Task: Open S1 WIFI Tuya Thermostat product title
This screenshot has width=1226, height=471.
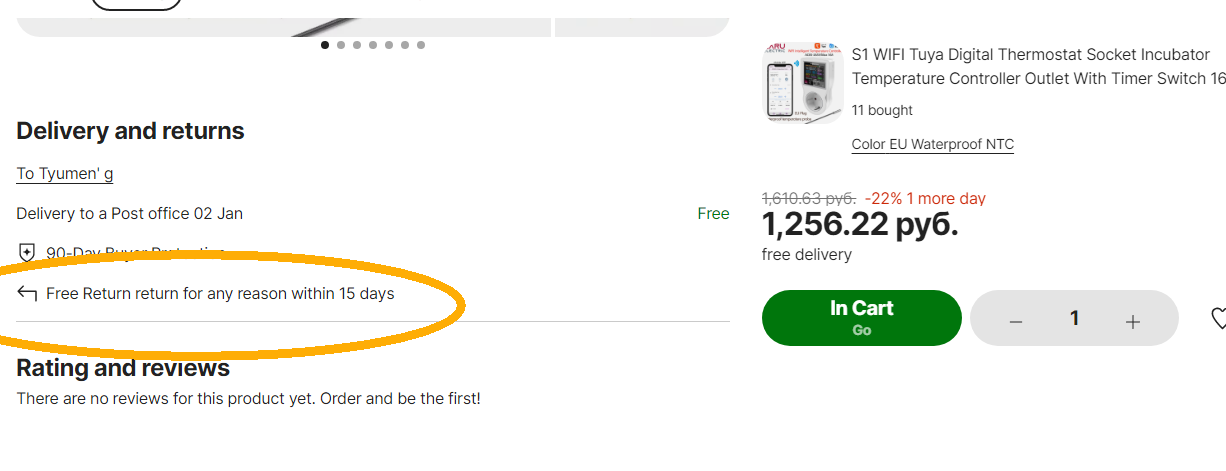Action: coord(1039,66)
